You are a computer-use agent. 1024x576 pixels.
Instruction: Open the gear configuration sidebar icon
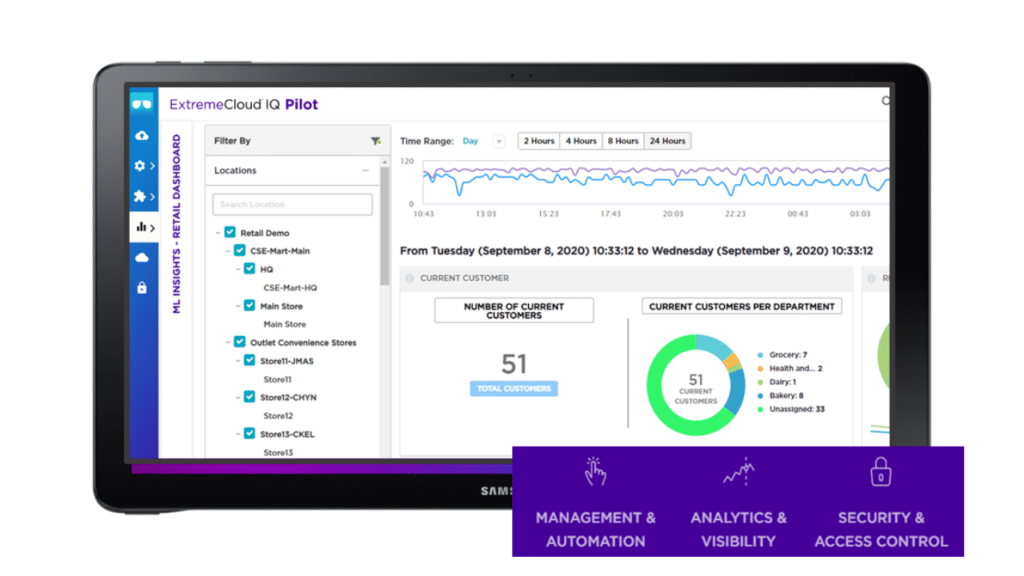140,166
